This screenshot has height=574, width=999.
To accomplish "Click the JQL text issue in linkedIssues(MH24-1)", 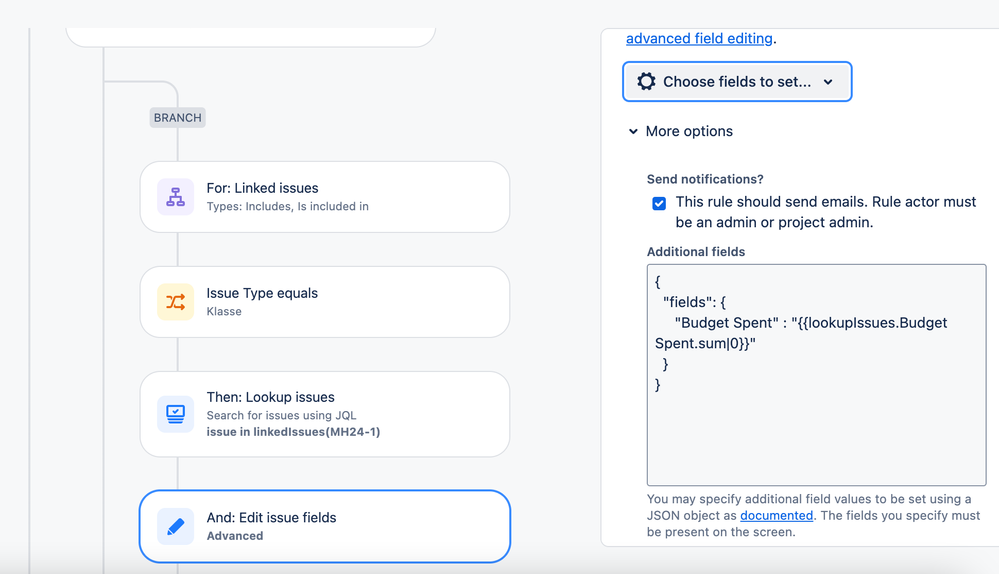I will tap(293, 432).
